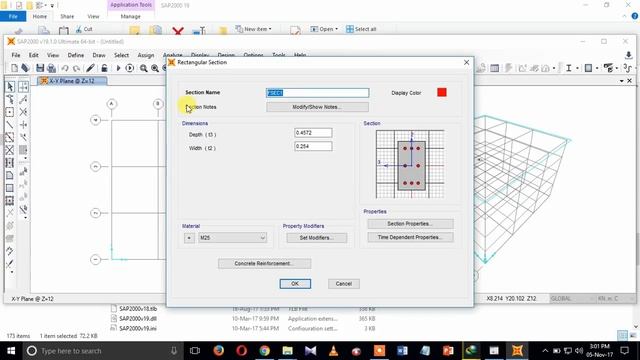This screenshot has height=360, width=640.
Task: Click the Type here to search box
Action: pyautogui.click(x=102, y=351)
